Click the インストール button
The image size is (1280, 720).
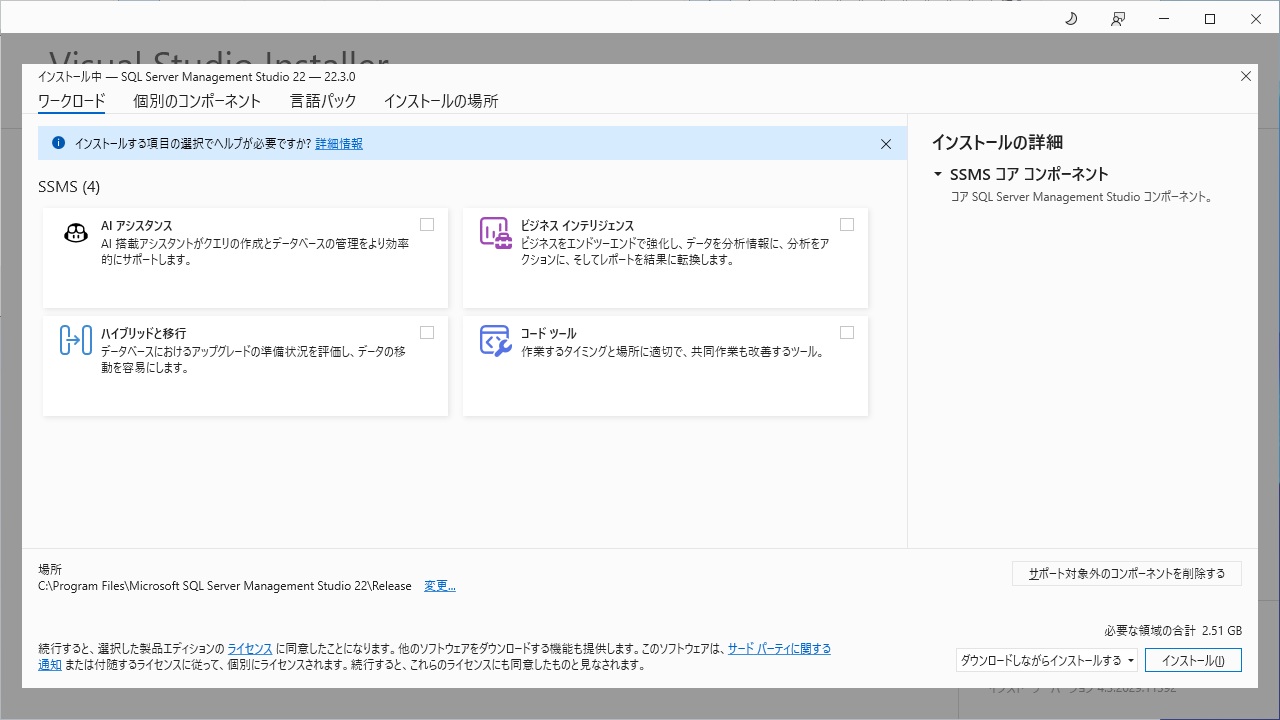click(1193, 660)
